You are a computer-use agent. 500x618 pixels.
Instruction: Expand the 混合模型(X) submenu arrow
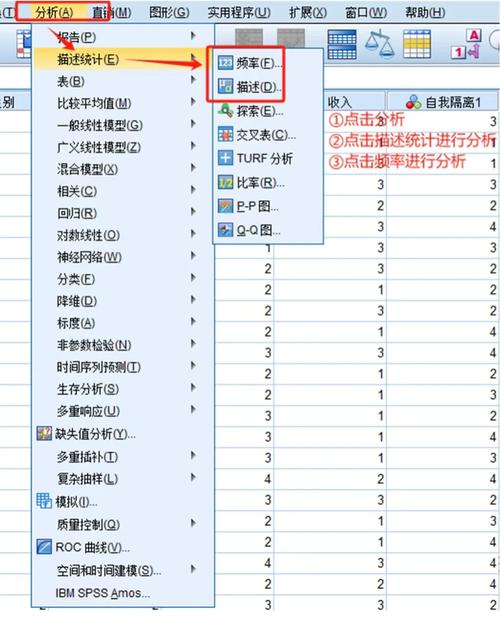coord(193,168)
